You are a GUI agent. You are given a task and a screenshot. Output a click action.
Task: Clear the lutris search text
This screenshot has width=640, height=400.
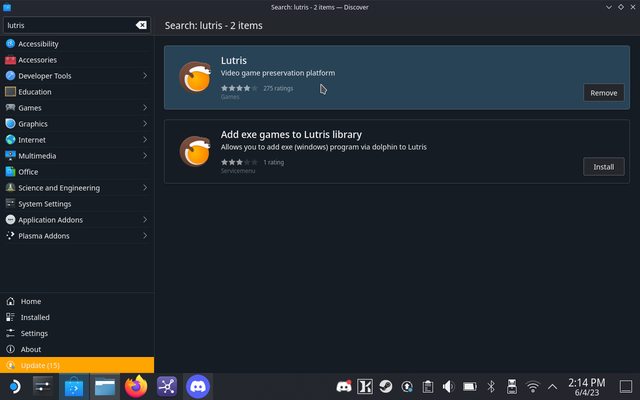[x=141, y=25]
